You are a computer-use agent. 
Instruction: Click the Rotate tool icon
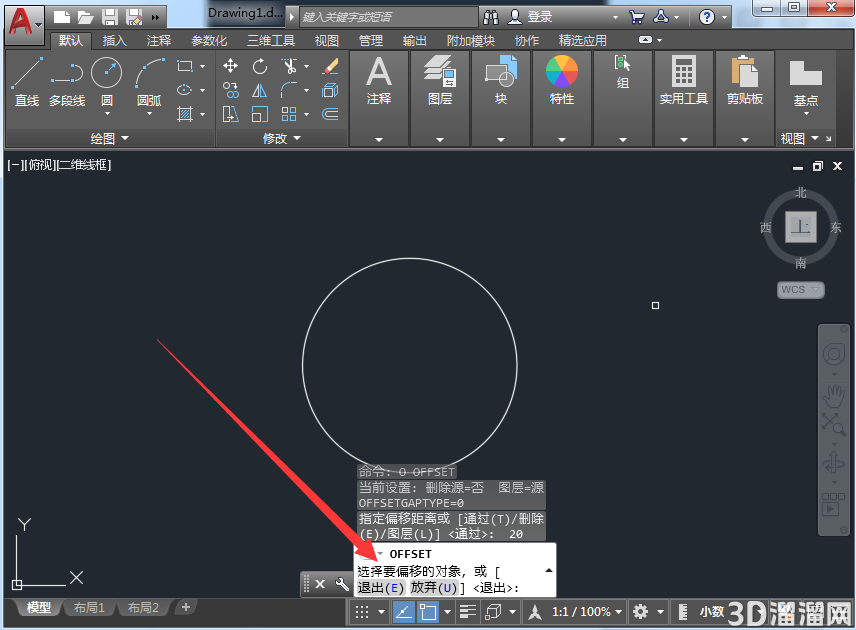260,66
